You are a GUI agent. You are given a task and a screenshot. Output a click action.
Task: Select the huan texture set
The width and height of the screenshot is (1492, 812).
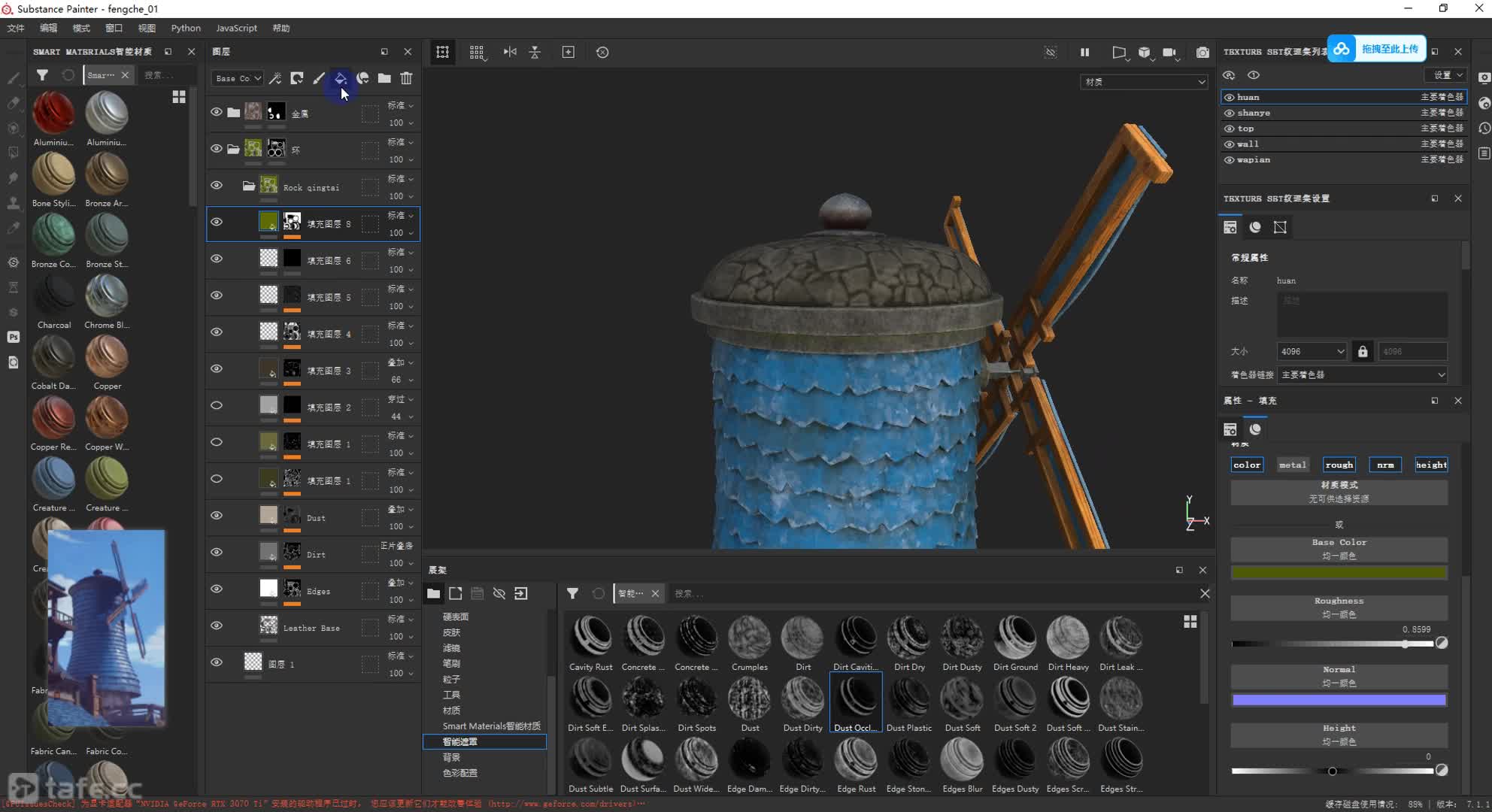(1344, 97)
